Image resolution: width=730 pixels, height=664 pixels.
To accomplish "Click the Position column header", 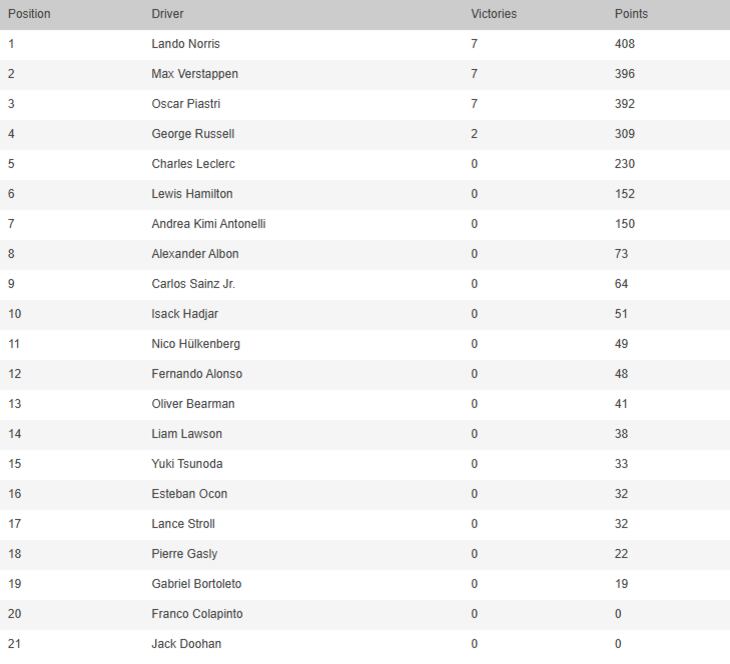I will 29,14.
